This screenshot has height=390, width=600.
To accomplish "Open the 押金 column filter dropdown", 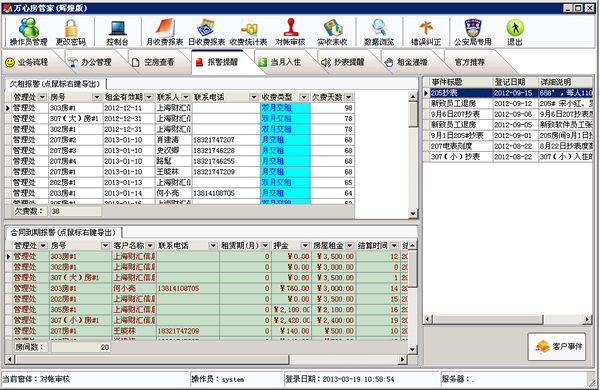I will pyautogui.click(x=305, y=246).
